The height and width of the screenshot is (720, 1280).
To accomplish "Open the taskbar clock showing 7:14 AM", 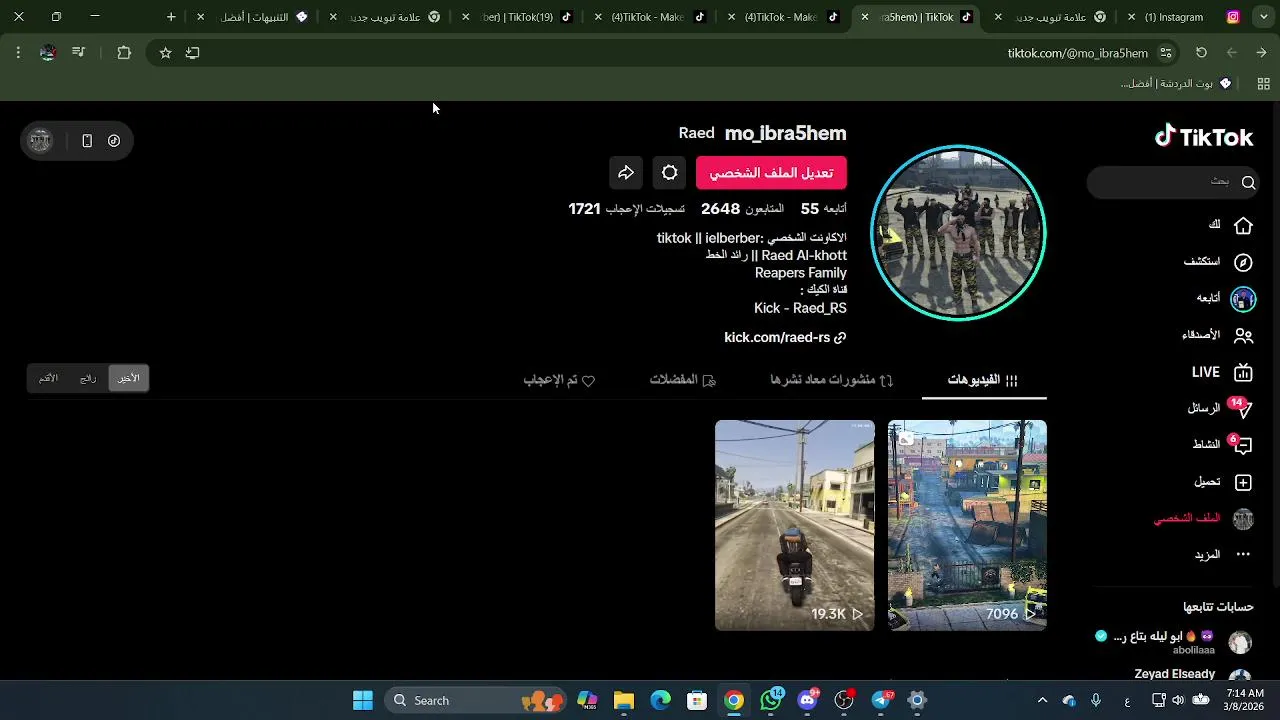I will (1244, 700).
